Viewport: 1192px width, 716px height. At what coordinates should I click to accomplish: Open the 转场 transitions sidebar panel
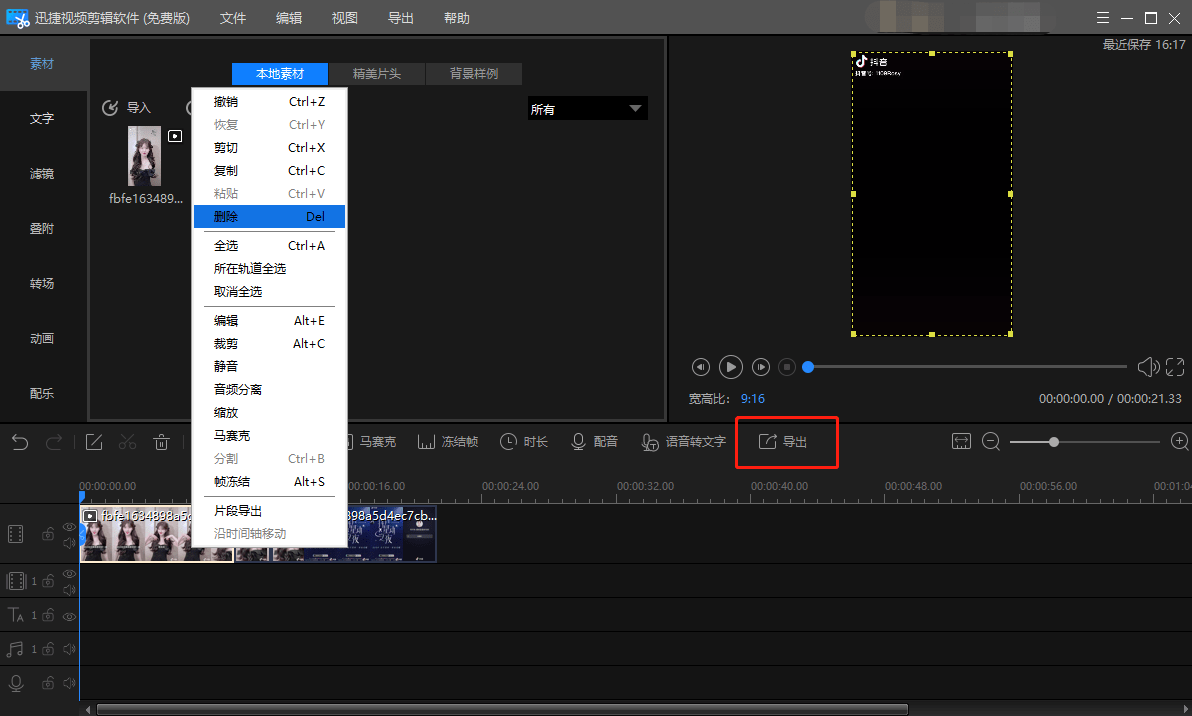click(x=42, y=284)
